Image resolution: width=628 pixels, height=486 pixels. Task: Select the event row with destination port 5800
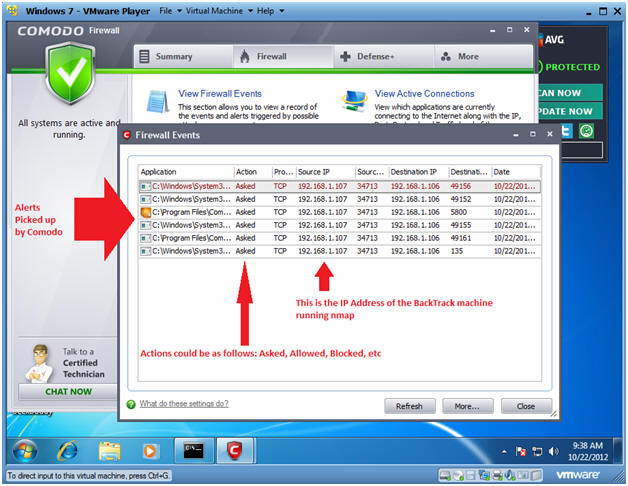(x=340, y=212)
